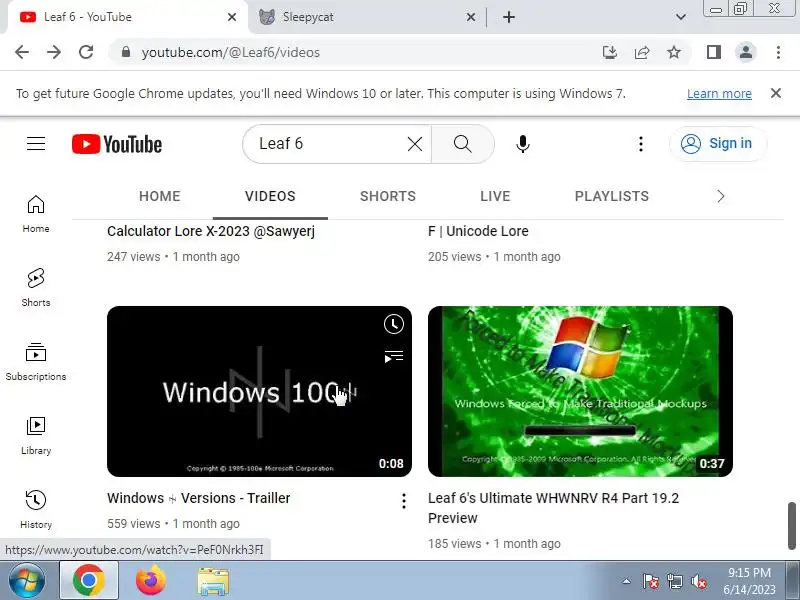Select the VIDEOS tab
Image resolution: width=800 pixels, height=600 pixels.
pyautogui.click(x=270, y=196)
